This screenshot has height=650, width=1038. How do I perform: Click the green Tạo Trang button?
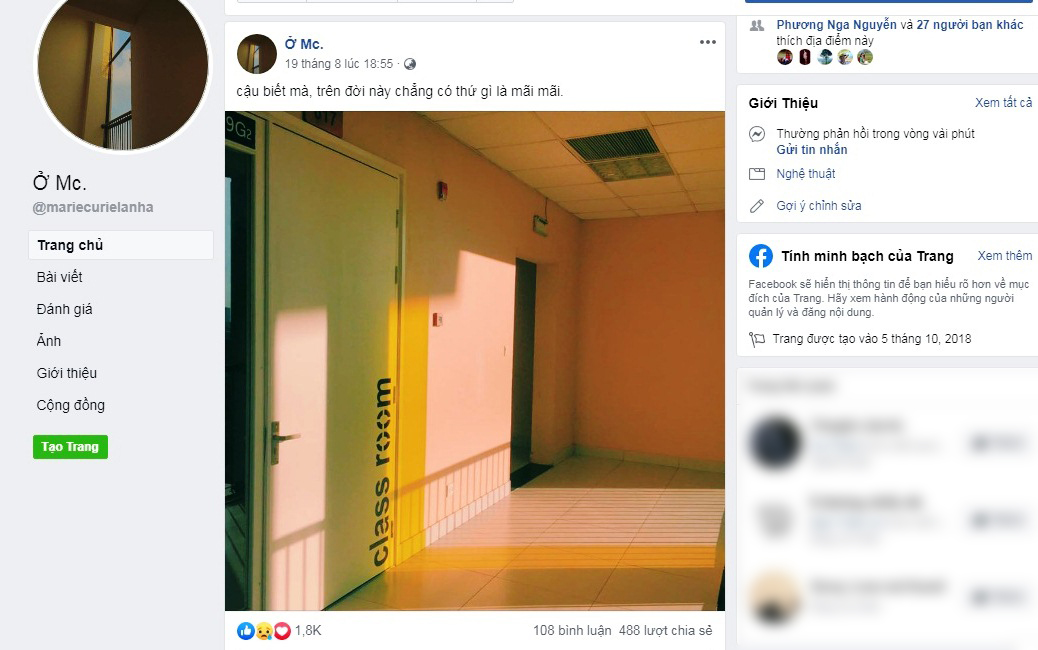(70, 447)
